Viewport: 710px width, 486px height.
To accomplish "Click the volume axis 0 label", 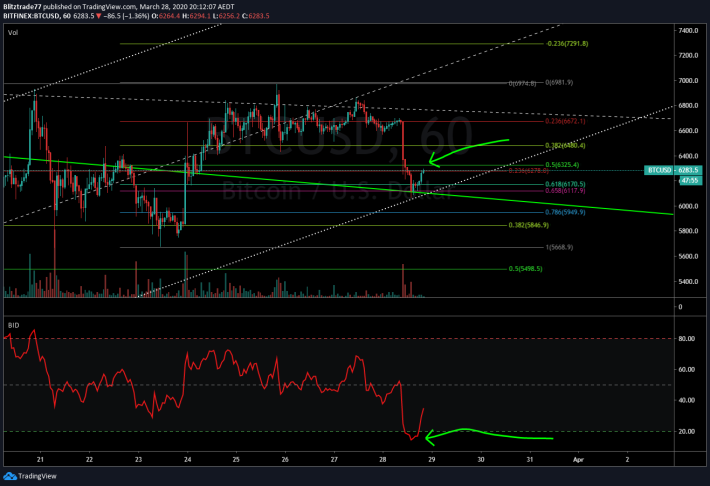I will coord(680,307).
